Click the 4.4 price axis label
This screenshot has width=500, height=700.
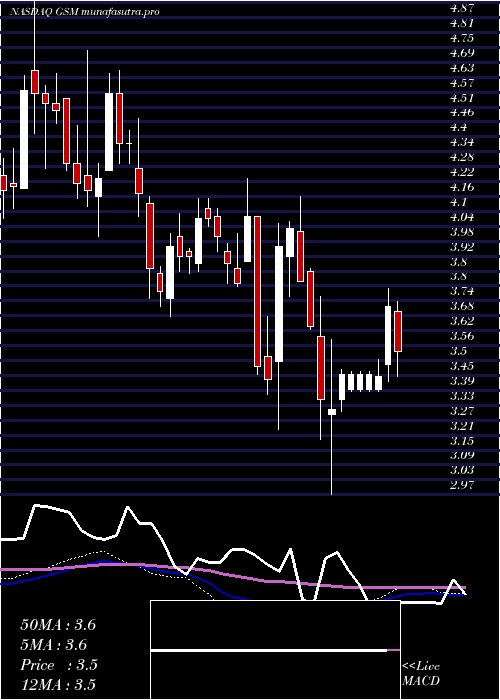[459, 127]
